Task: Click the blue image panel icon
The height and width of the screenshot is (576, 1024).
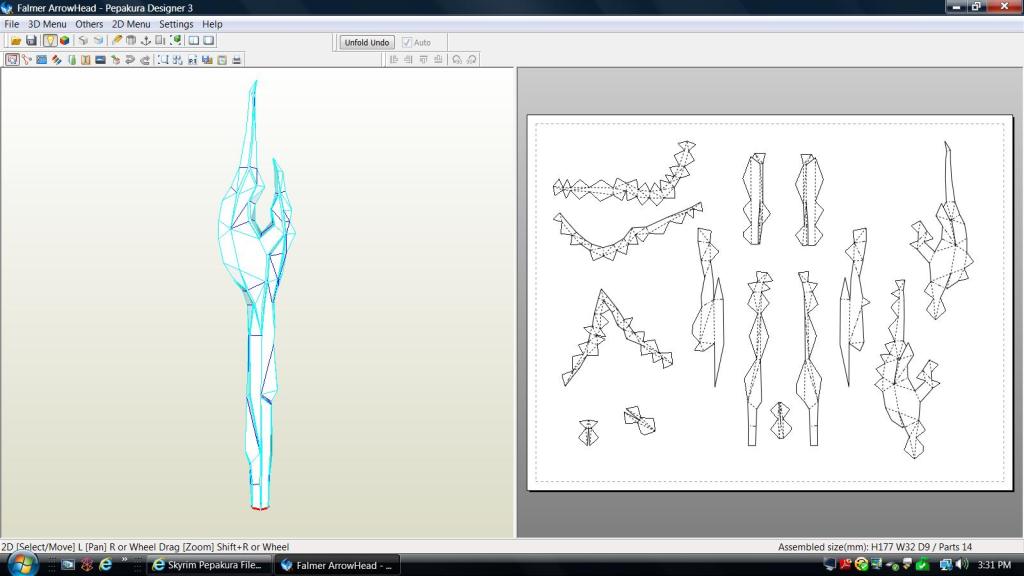Action: click(x=42, y=60)
